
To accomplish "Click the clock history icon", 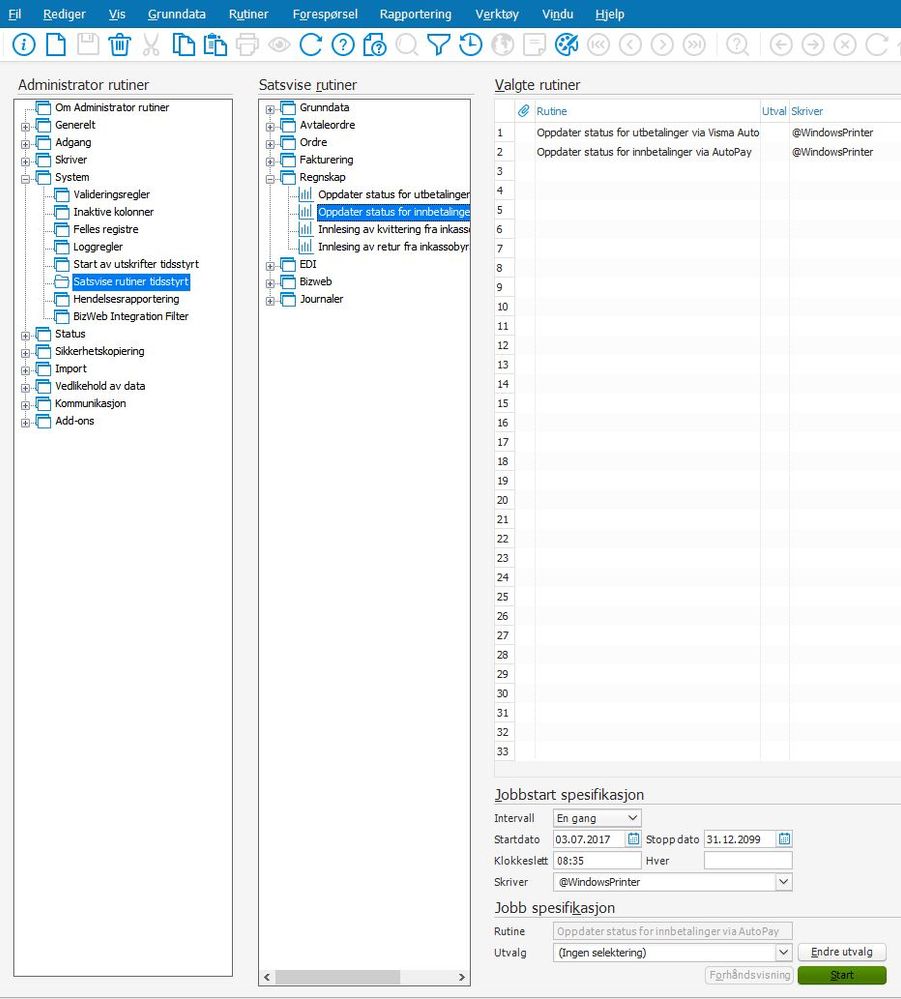I will point(470,45).
